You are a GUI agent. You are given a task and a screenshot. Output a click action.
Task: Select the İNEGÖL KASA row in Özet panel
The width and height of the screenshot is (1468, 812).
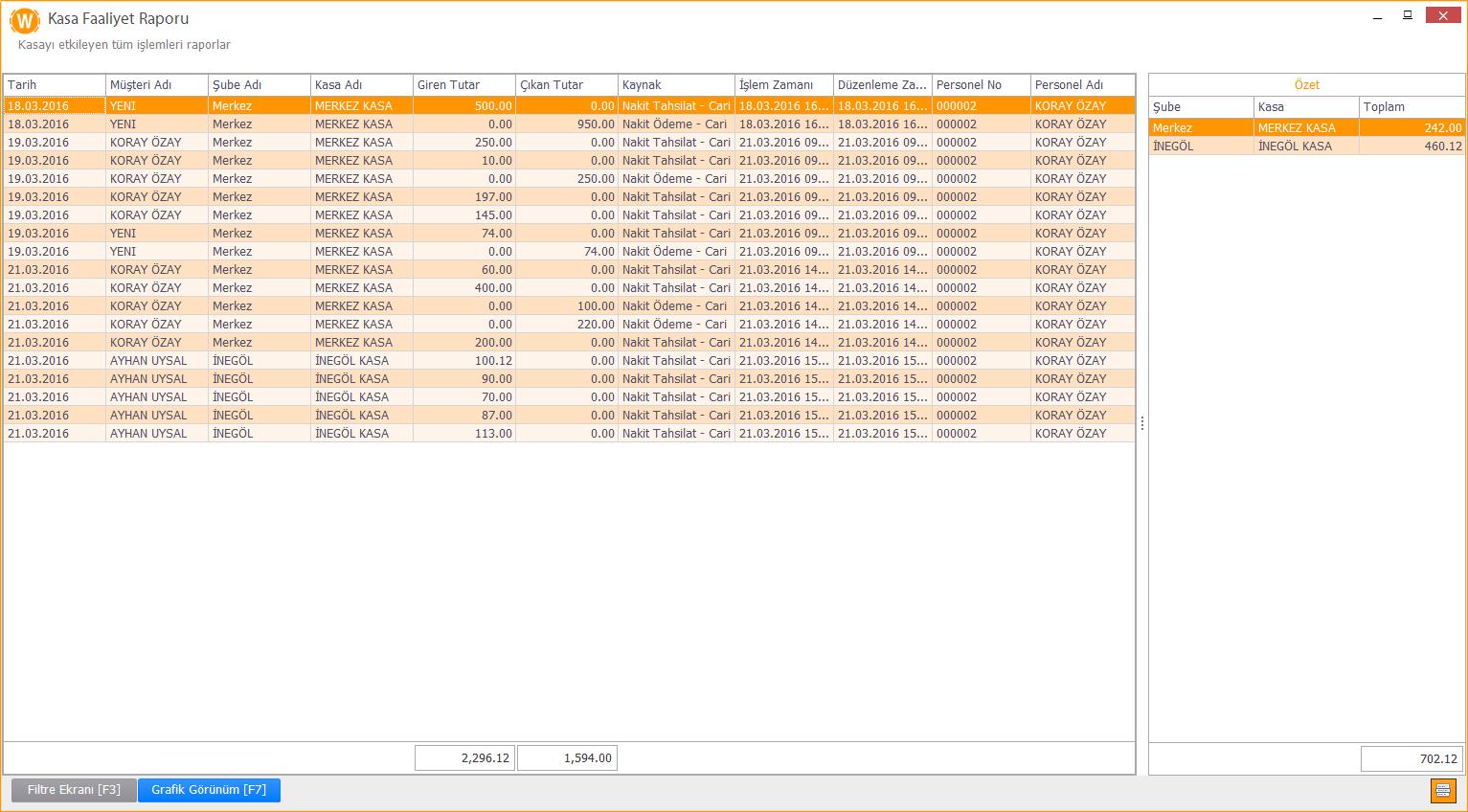tap(1306, 147)
